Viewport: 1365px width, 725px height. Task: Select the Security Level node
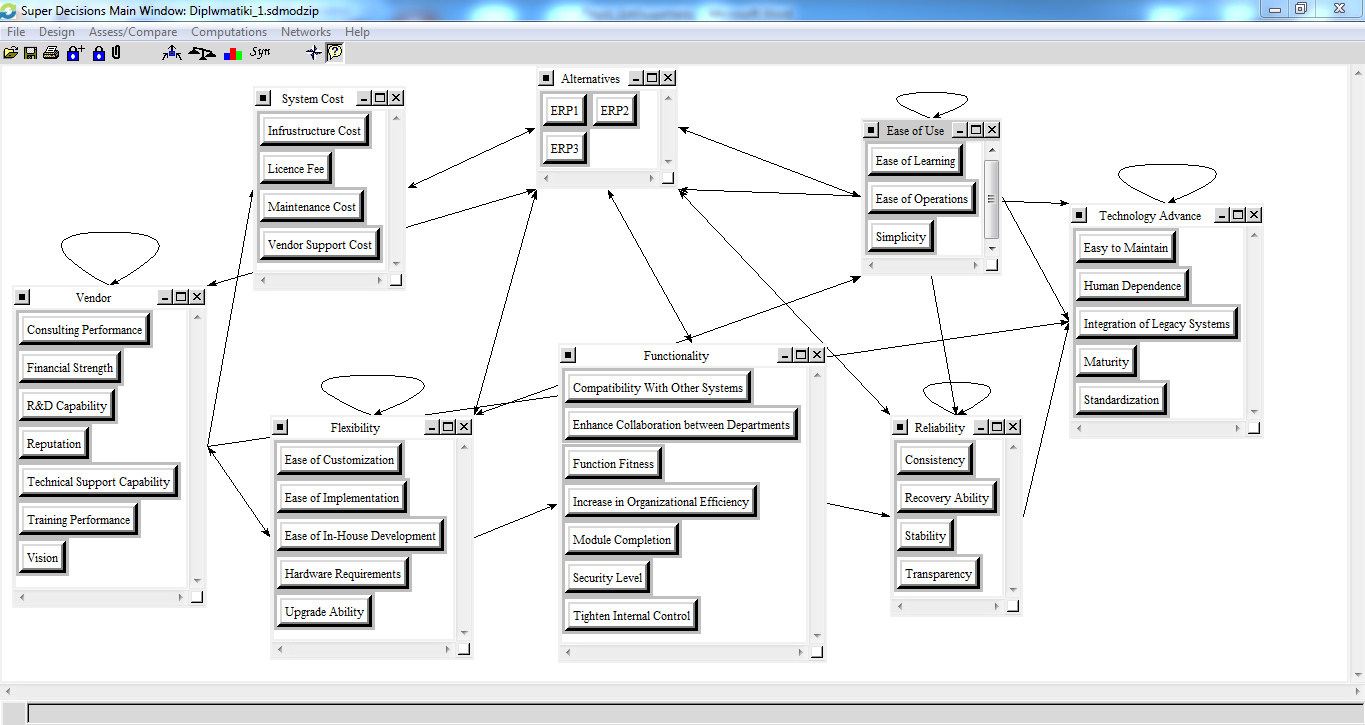[x=607, y=578]
